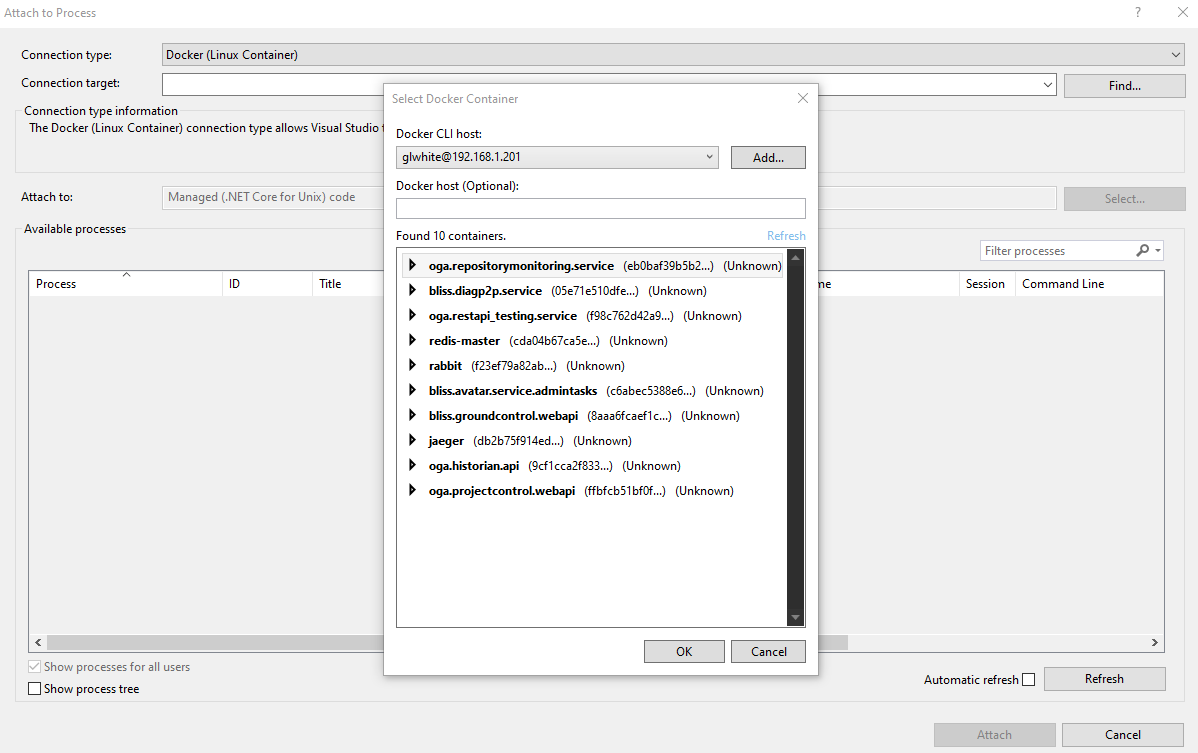This screenshot has width=1198, height=753.
Task: Expand the bliss.groundcontrol.webapi container node
Action: 413,415
